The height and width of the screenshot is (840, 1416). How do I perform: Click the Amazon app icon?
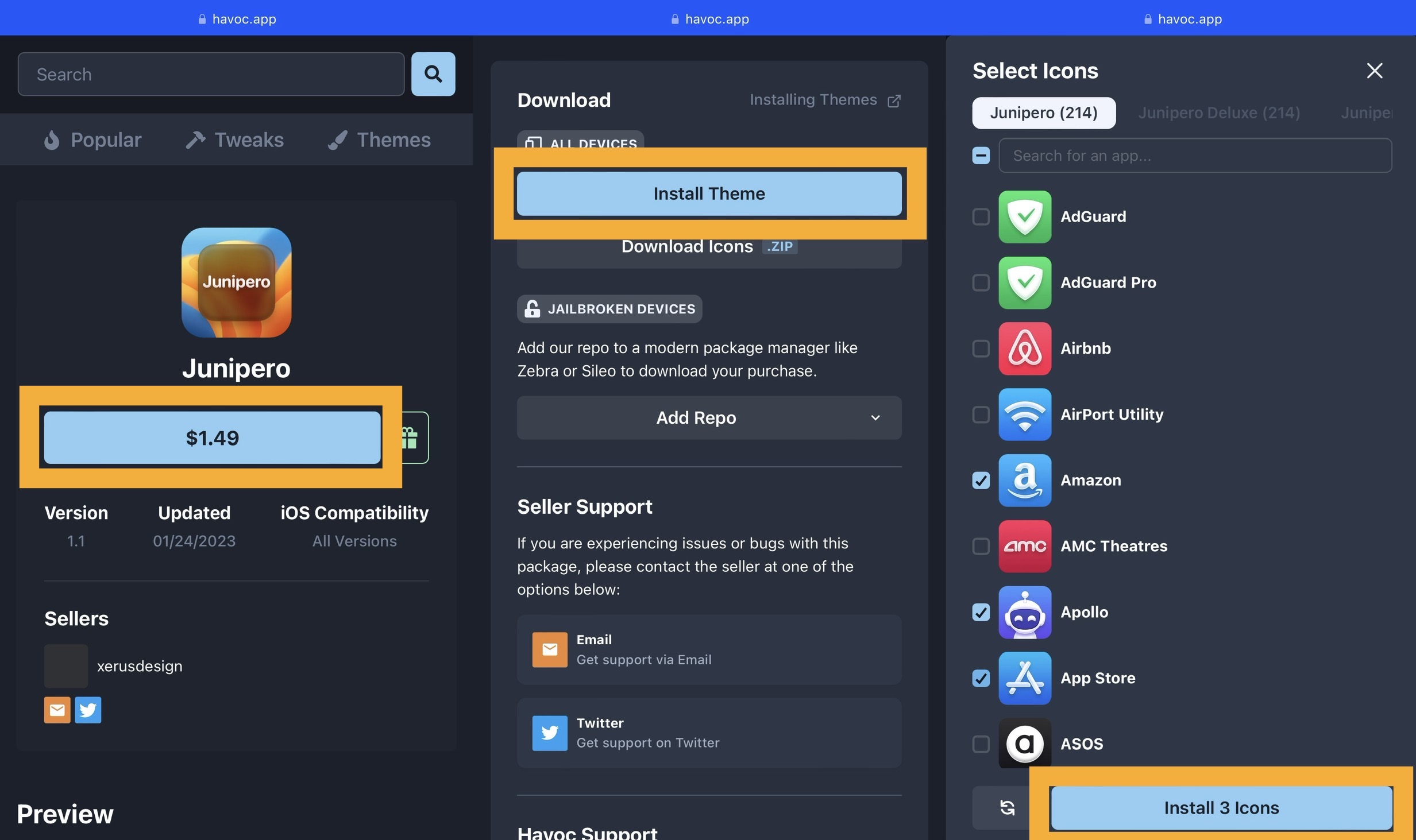click(1025, 480)
